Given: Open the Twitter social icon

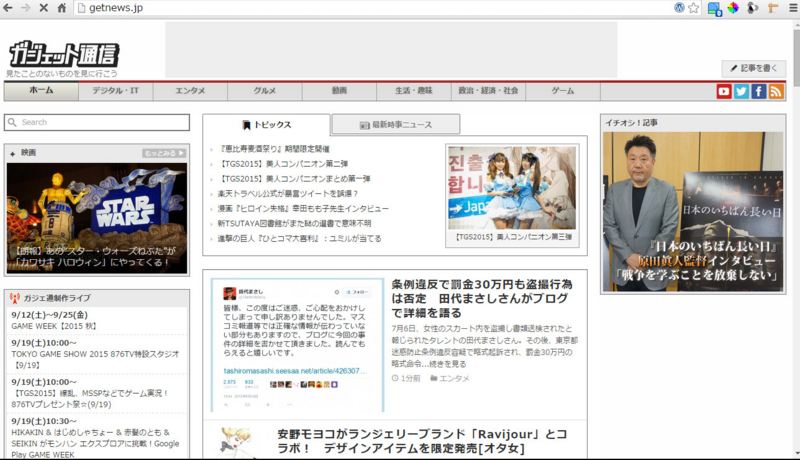Looking at the screenshot, I should (741, 91).
